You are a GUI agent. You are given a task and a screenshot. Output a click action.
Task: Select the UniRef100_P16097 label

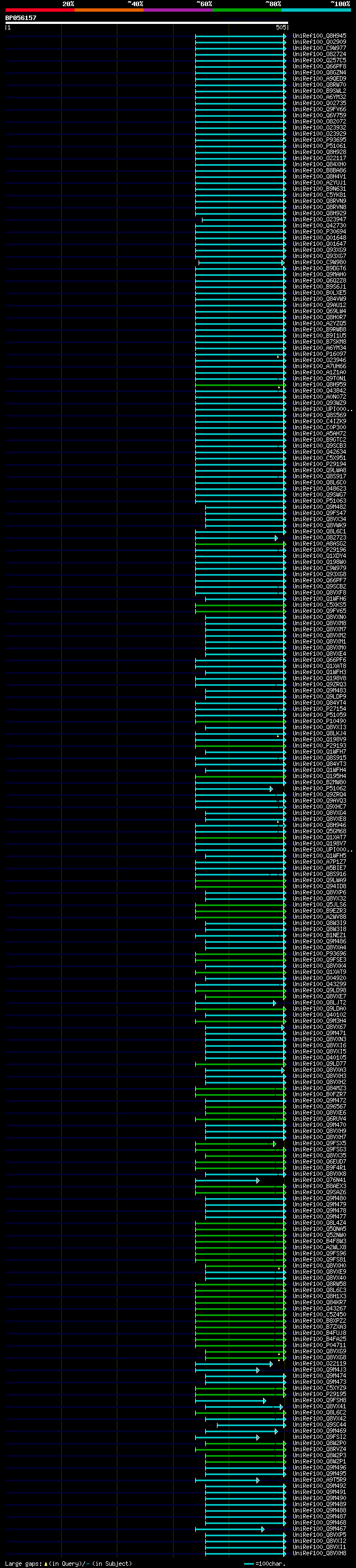coord(319,354)
